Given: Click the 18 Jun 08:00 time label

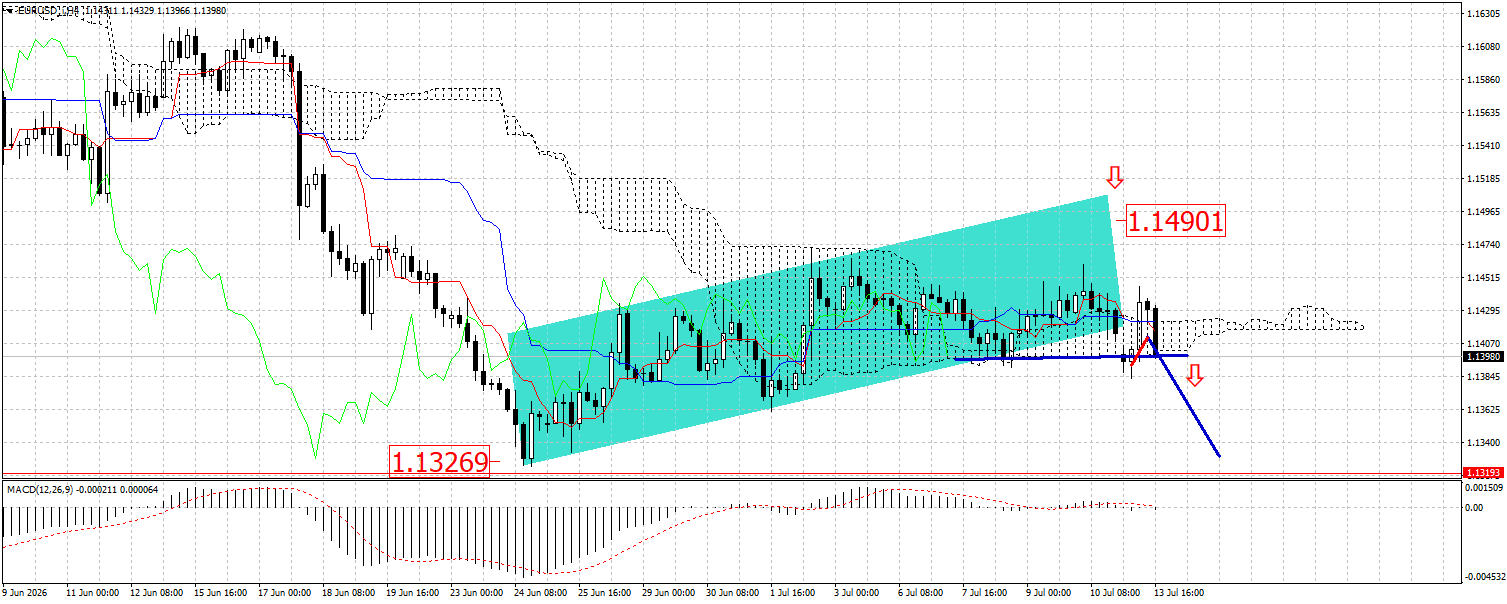Looking at the screenshot, I should 349,592.
